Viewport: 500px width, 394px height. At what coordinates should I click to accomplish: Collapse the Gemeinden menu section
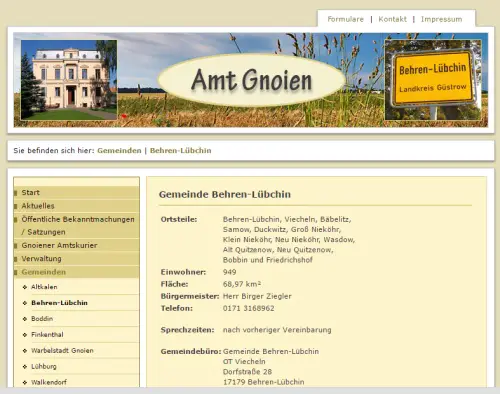76,272
